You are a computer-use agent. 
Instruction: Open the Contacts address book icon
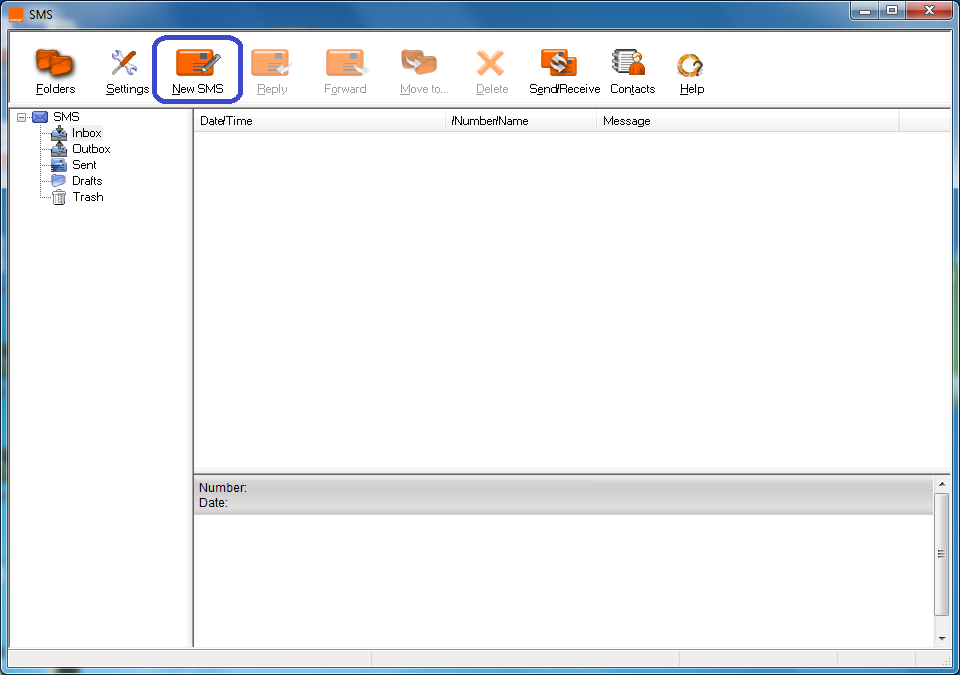(632, 70)
